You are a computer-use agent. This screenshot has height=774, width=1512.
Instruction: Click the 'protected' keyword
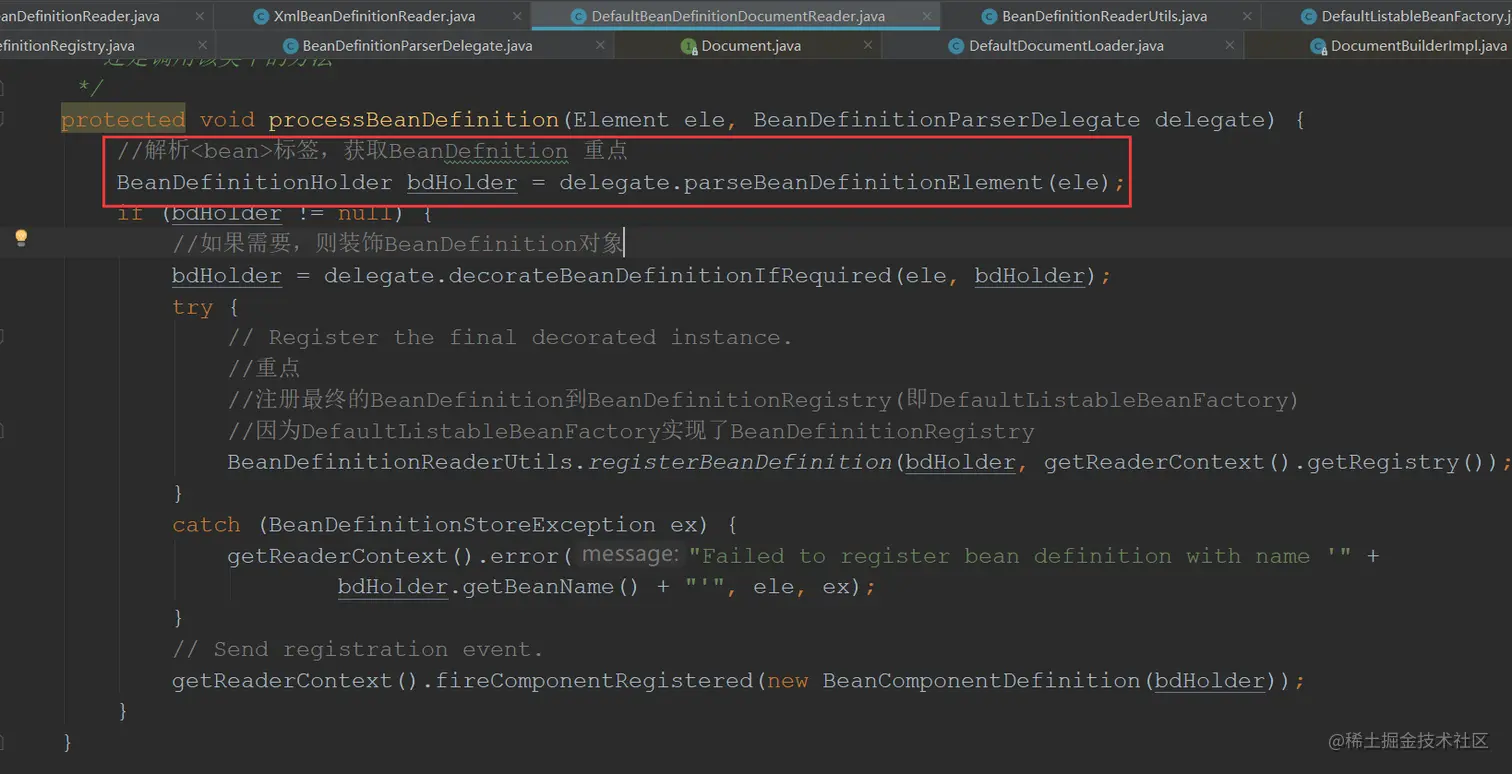123,120
